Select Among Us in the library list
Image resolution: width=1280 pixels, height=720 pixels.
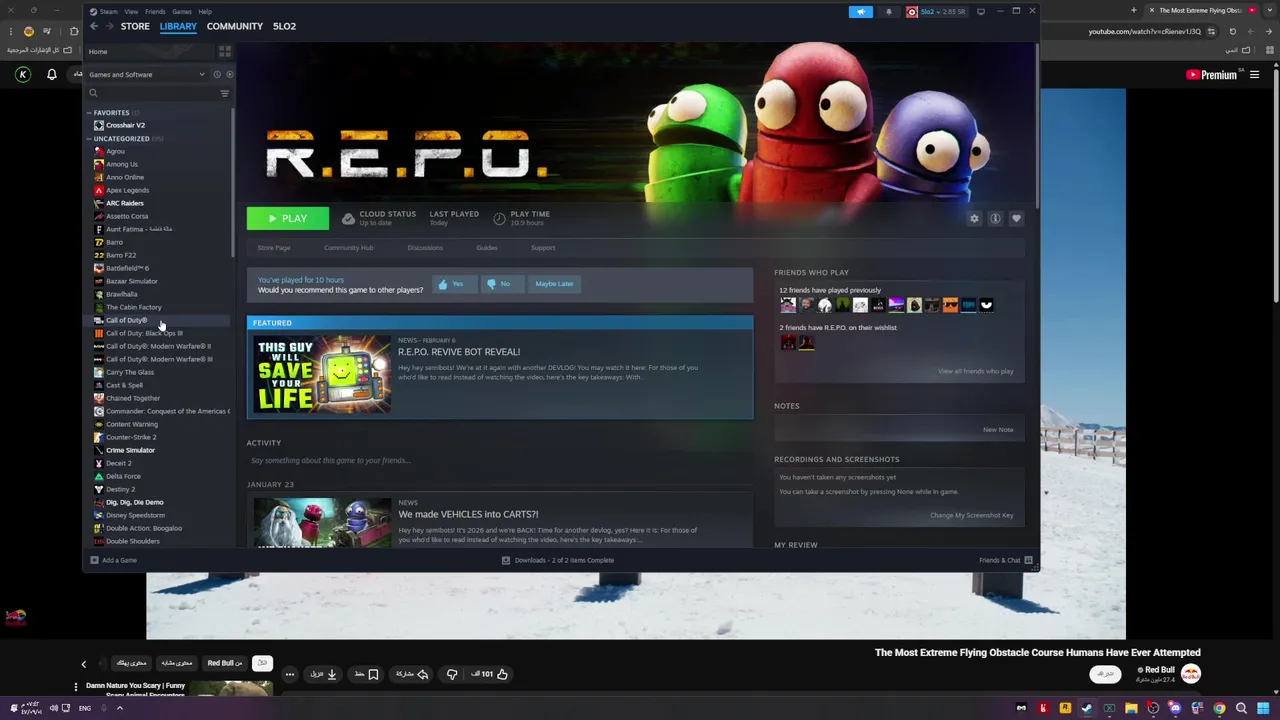(122, 164)
